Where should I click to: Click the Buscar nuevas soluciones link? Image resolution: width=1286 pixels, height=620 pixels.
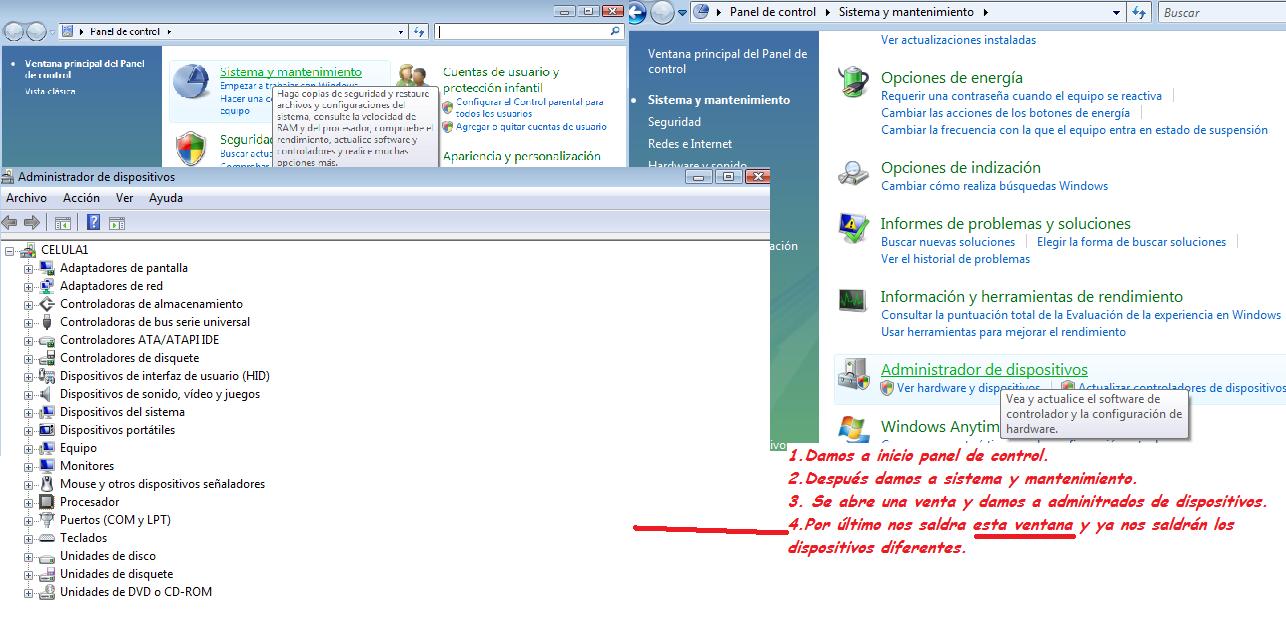(948, 242)
